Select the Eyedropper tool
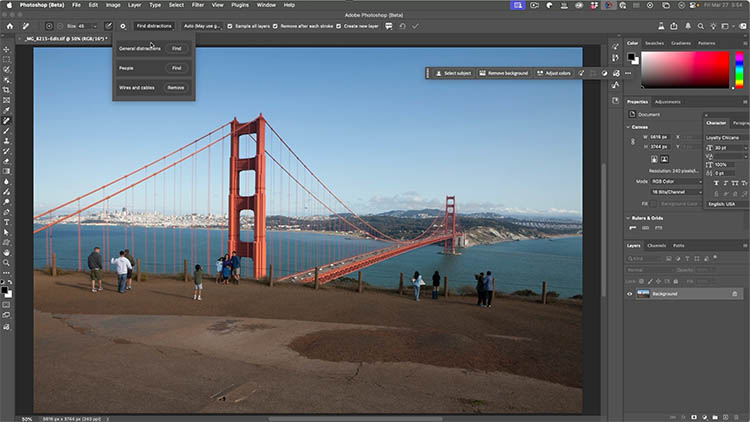The width and height of the screenshot is (750, 422). click(6, 110)
